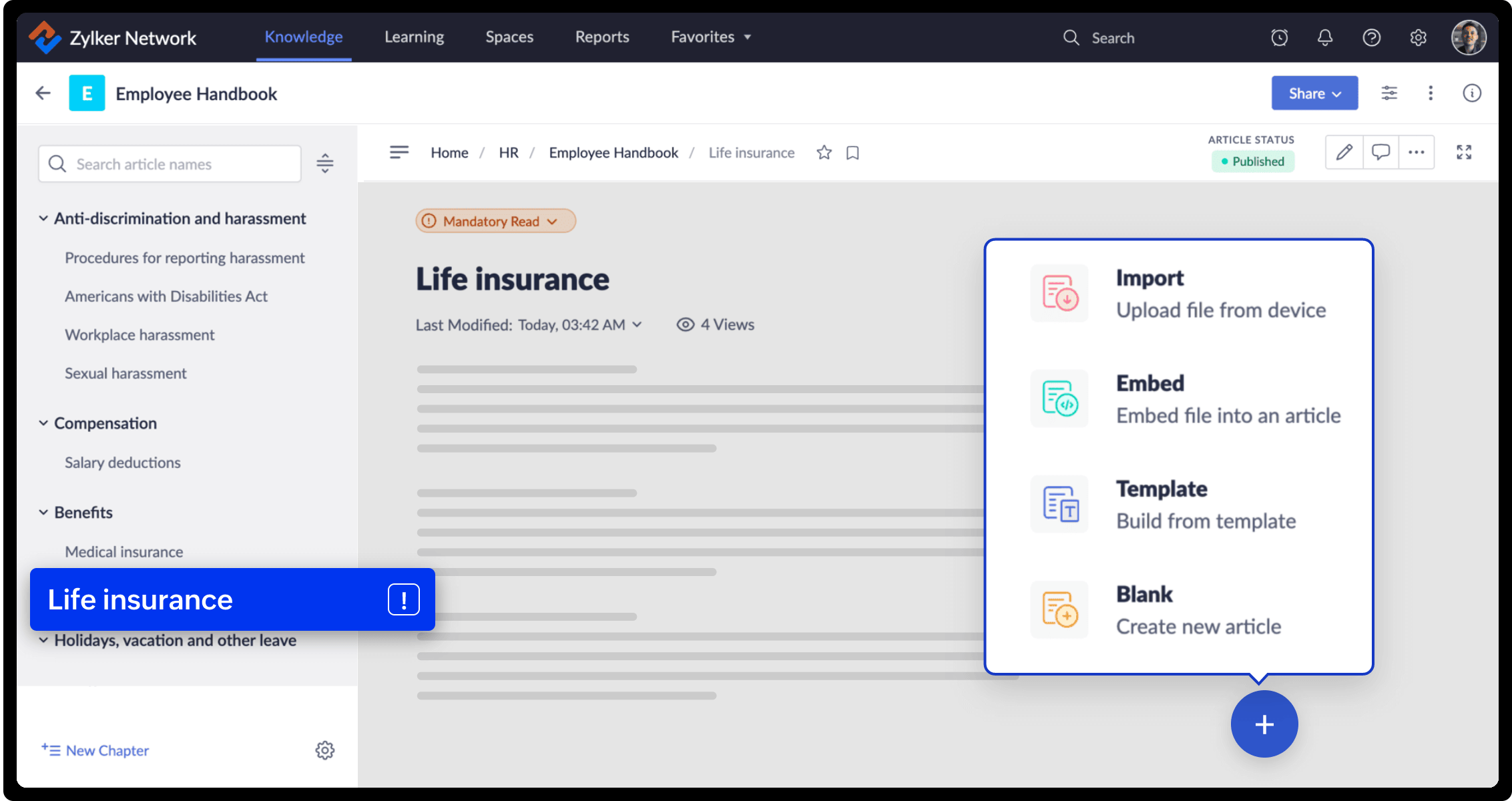This screenshot has height=801, width=1512.
Task: Switch to the Learning tab
Action: pos(414,37)
